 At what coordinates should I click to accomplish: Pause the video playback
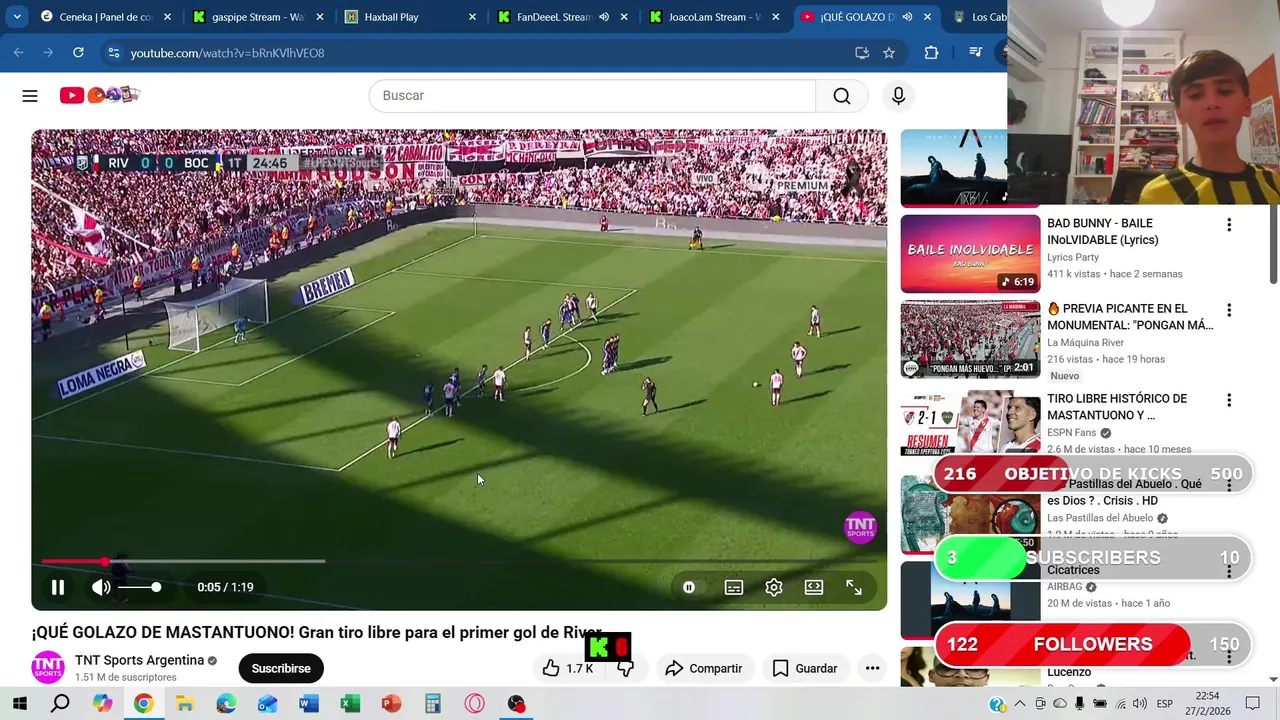58,587
